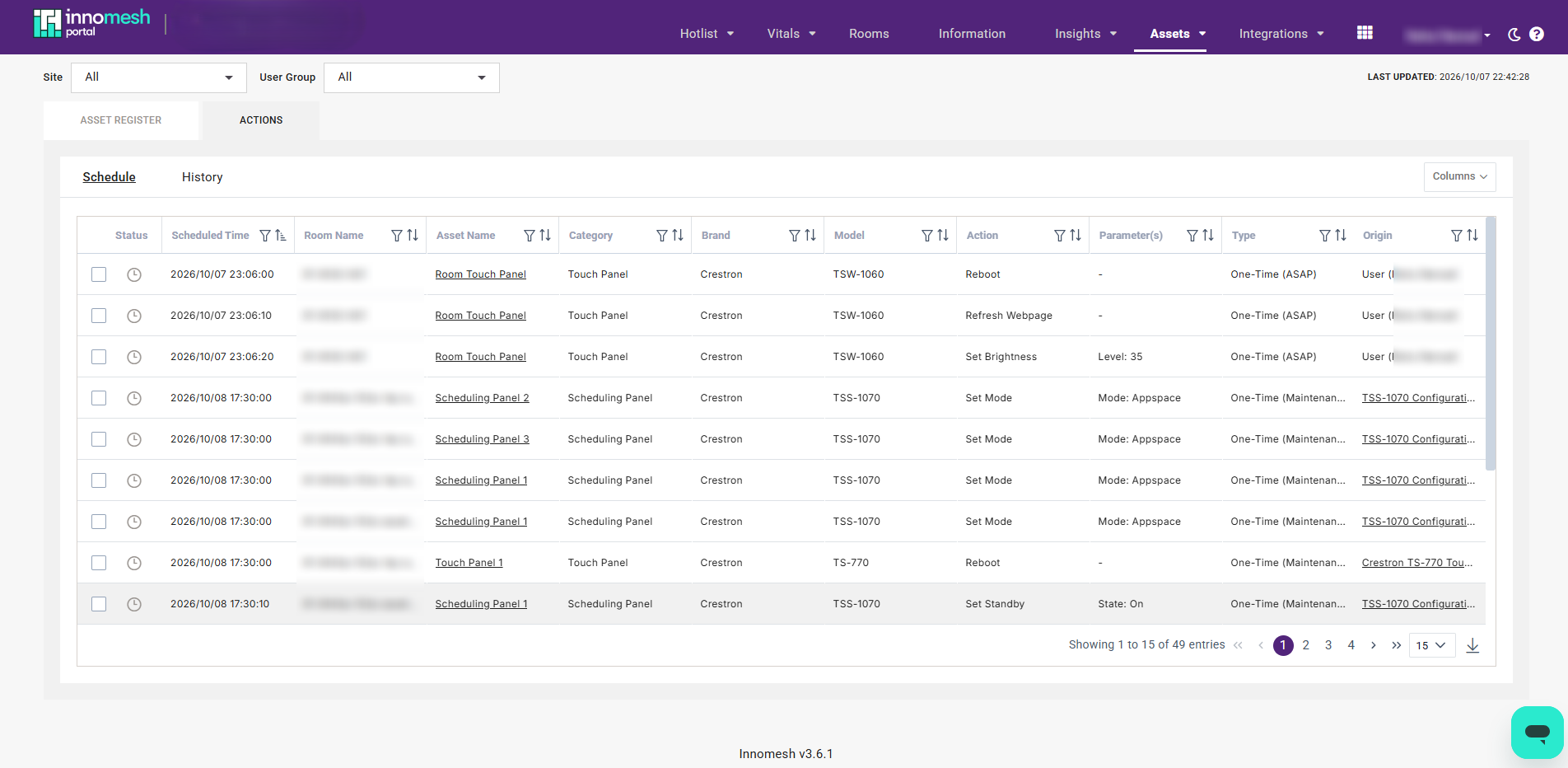Screen dimensions: 1568x768
Task: Filter the Scheduled Time column
Action: (265, 236)
